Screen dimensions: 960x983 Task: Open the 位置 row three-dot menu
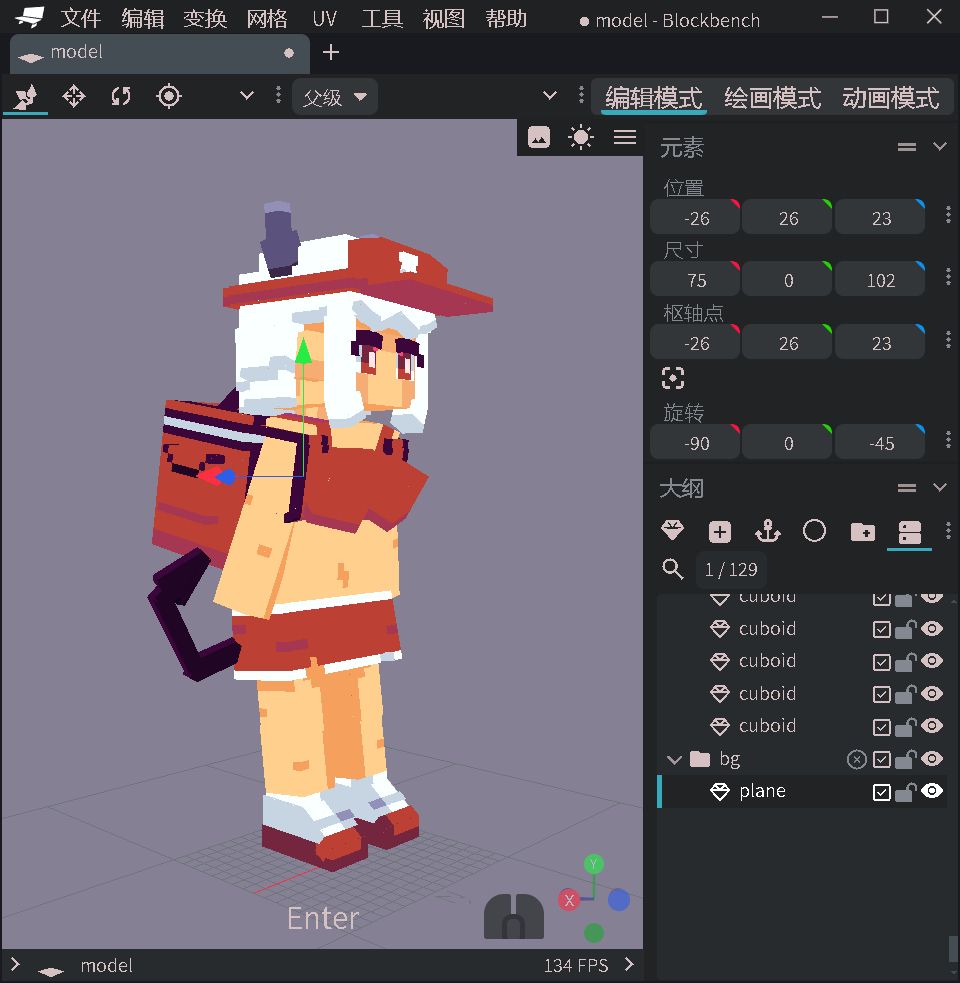(948, 215)
